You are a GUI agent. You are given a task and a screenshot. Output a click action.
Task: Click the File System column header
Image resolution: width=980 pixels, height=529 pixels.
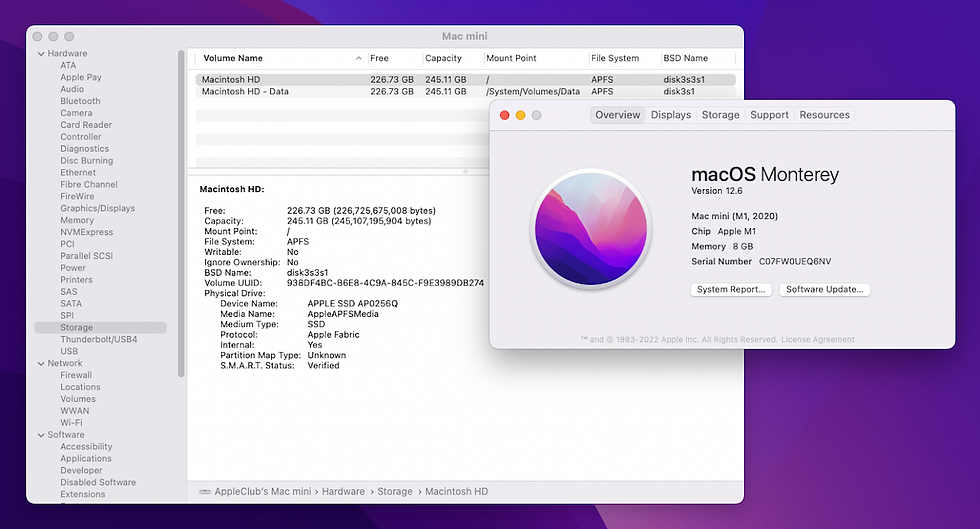[615, 58]
